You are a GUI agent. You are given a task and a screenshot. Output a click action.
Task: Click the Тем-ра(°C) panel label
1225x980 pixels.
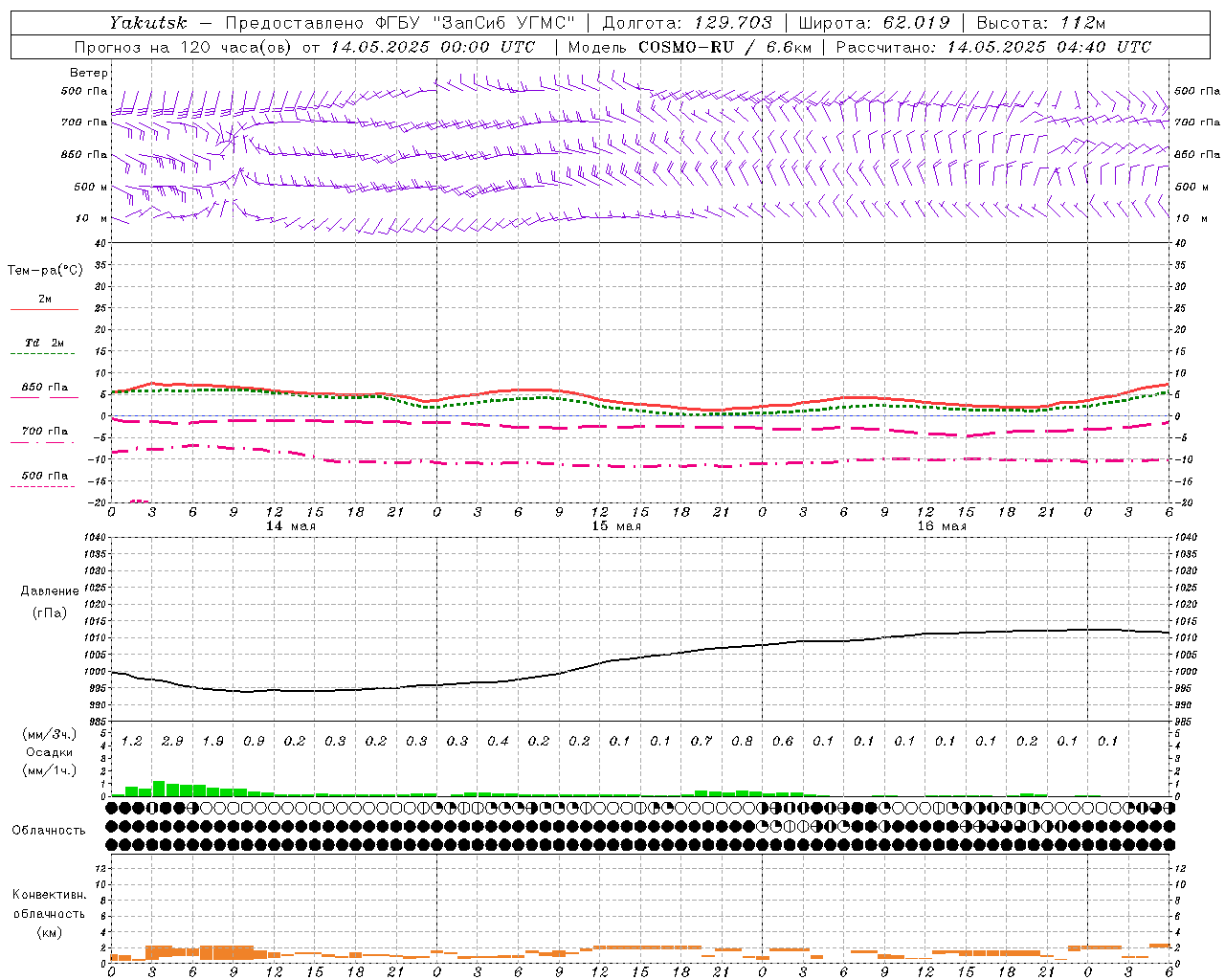click(x=45, y=271)
